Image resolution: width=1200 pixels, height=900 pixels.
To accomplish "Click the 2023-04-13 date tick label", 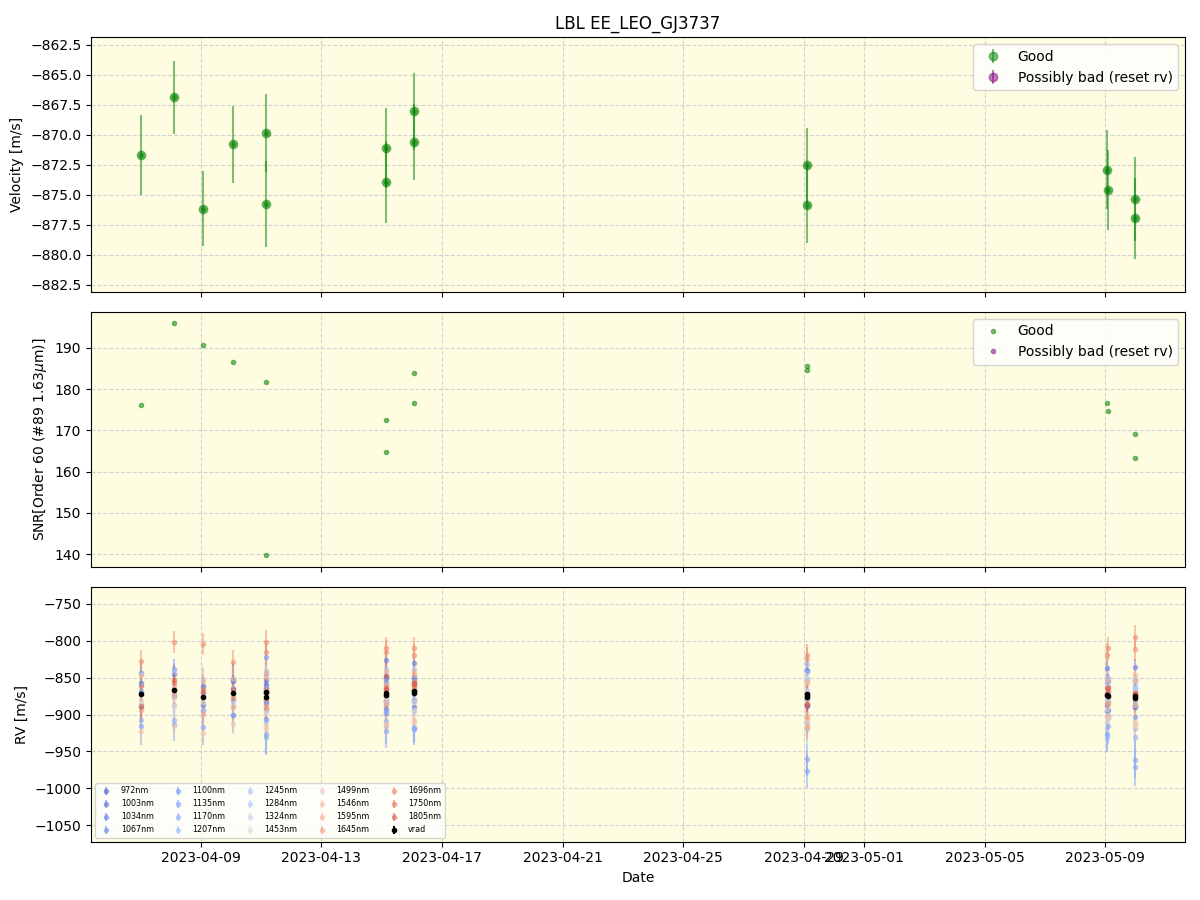I will tap(321, 856).
